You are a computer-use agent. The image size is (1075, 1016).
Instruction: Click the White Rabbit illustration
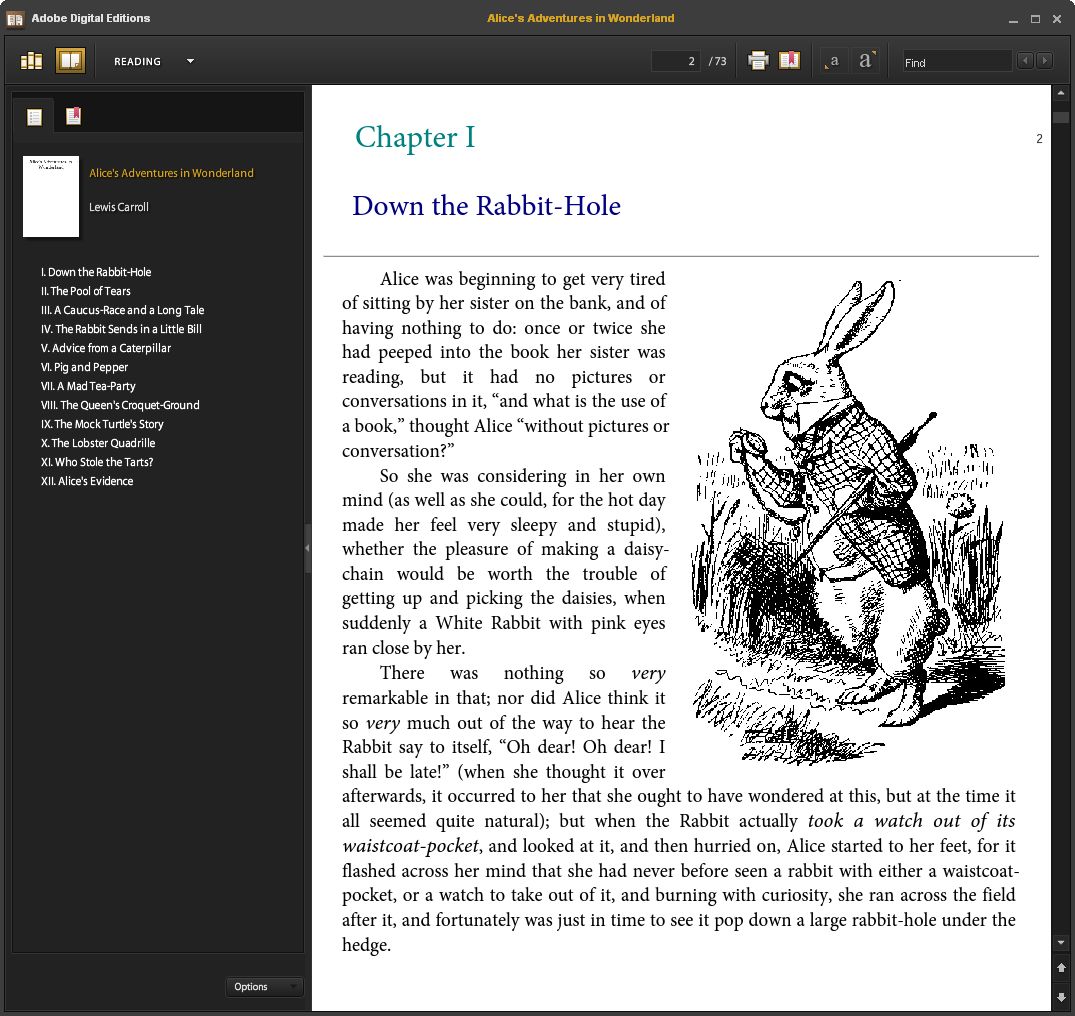click(849, 521)
